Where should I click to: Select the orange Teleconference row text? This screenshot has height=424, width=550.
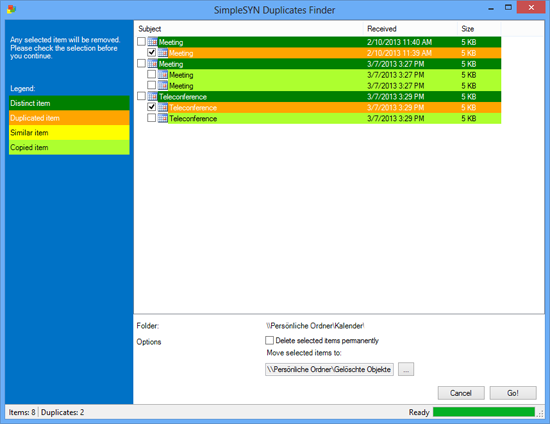click(193, 108)
